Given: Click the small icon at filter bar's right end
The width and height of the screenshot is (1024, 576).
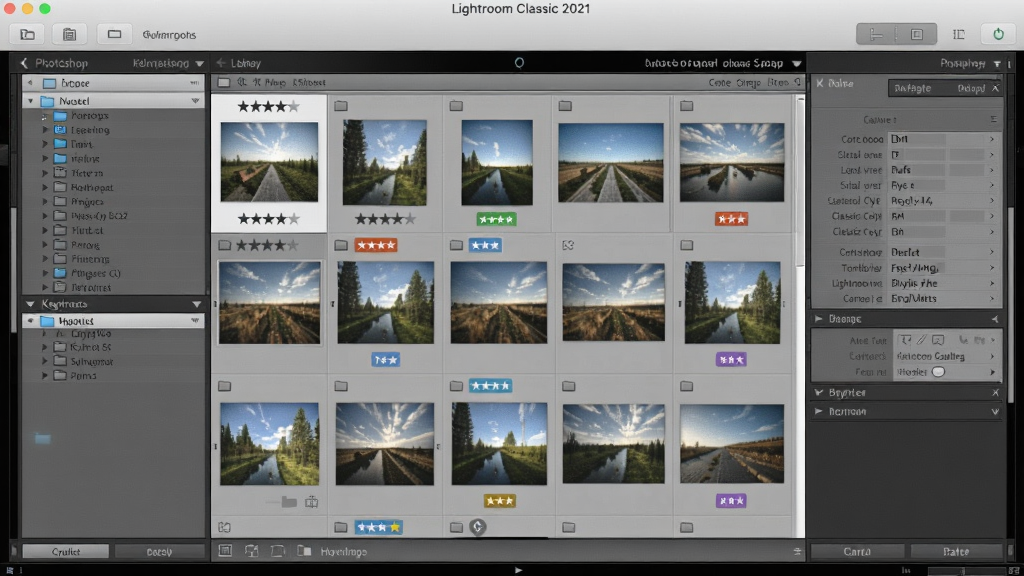Looking at the screenshot, I should pyautogui.click(x=797, y=82).
